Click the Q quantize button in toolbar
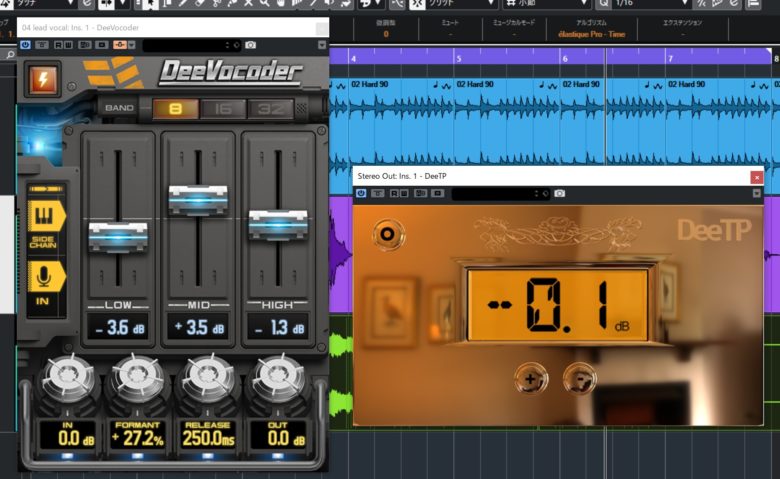Viewport: 780px width, 479px height. [603, 3]
